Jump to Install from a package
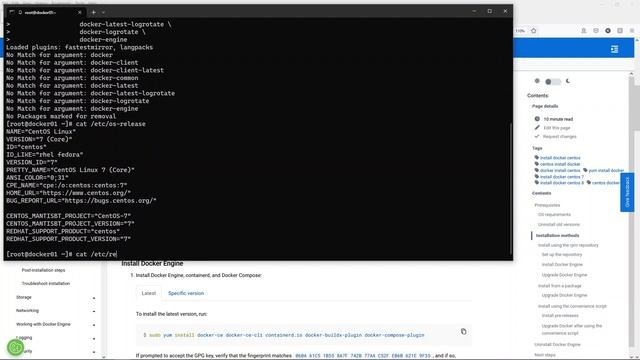The width and height of the screenshot is (640, 360). 560,286
